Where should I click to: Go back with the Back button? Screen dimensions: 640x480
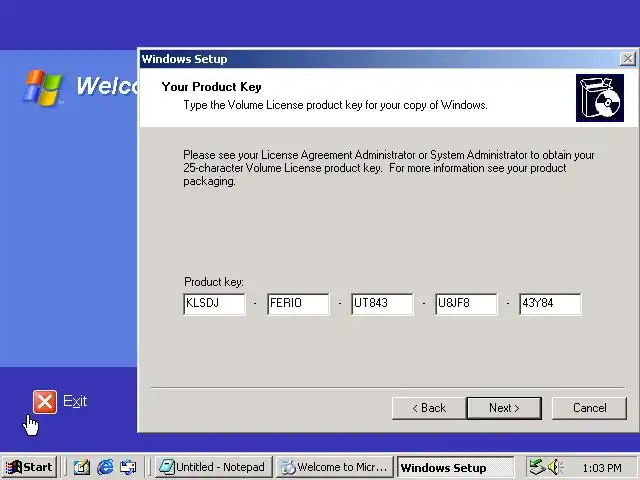click(429, 408)
